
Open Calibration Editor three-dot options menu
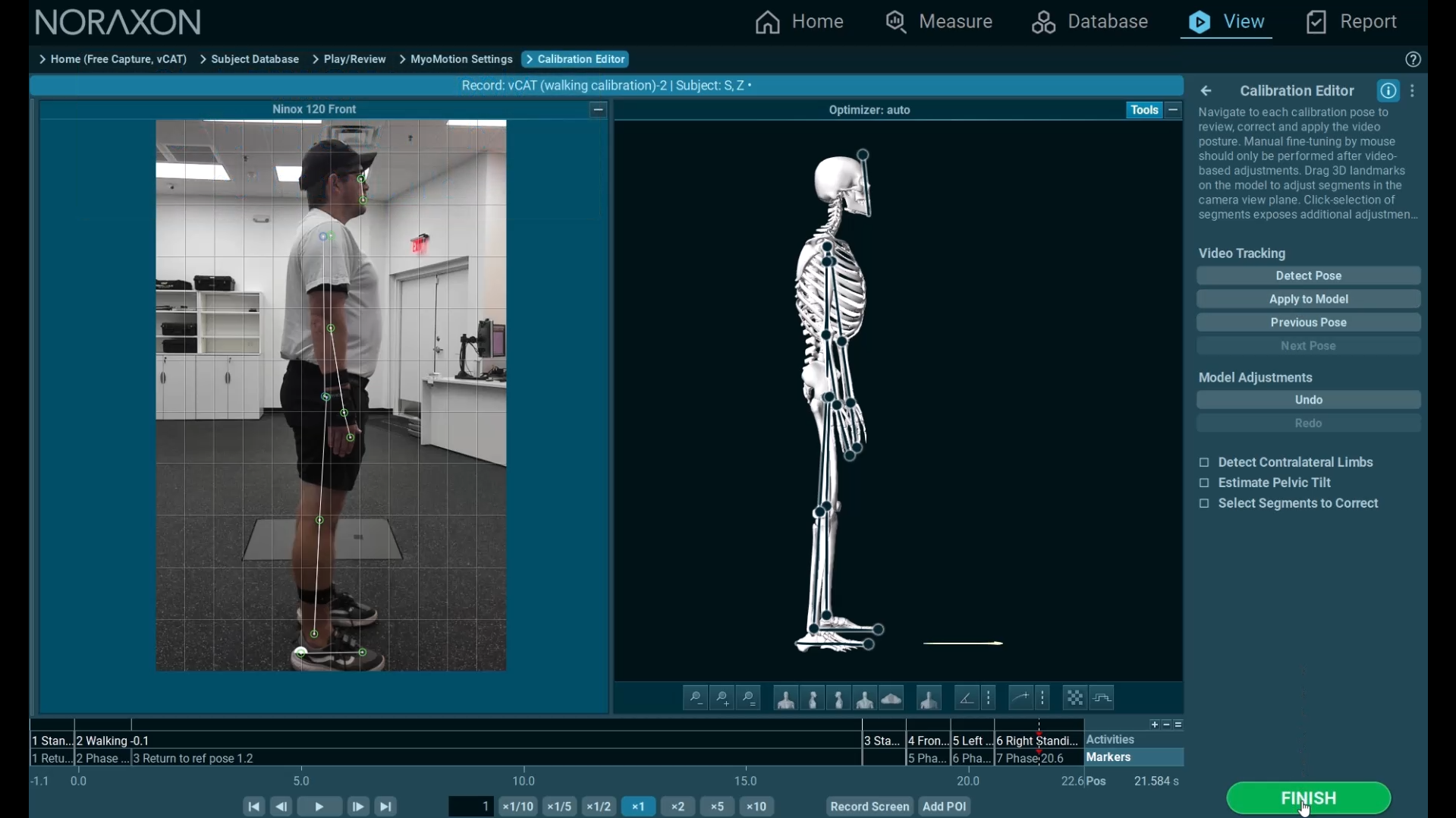click(x=1413, y=91)
